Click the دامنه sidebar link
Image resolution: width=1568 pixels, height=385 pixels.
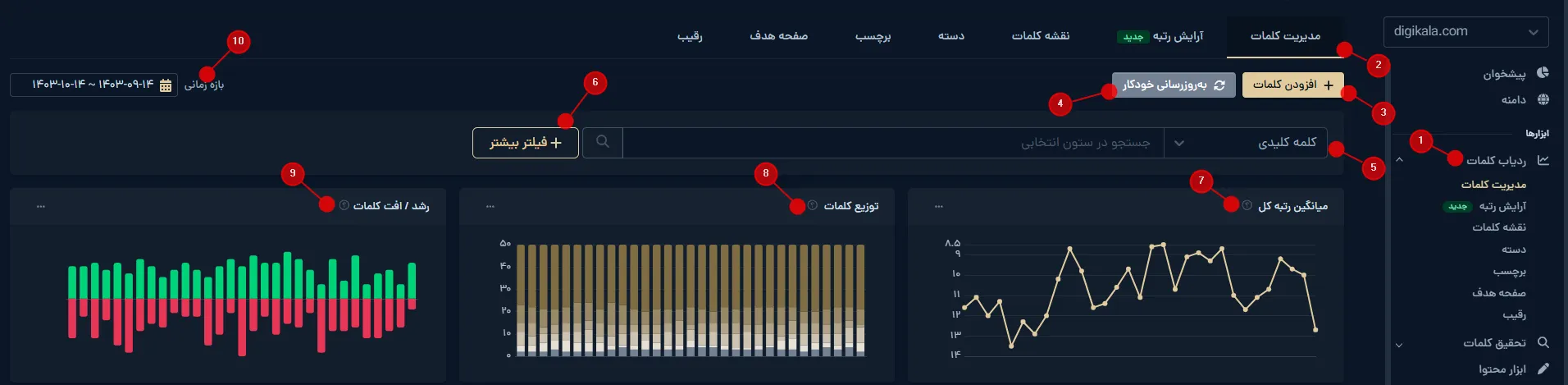pos(1514,99)
